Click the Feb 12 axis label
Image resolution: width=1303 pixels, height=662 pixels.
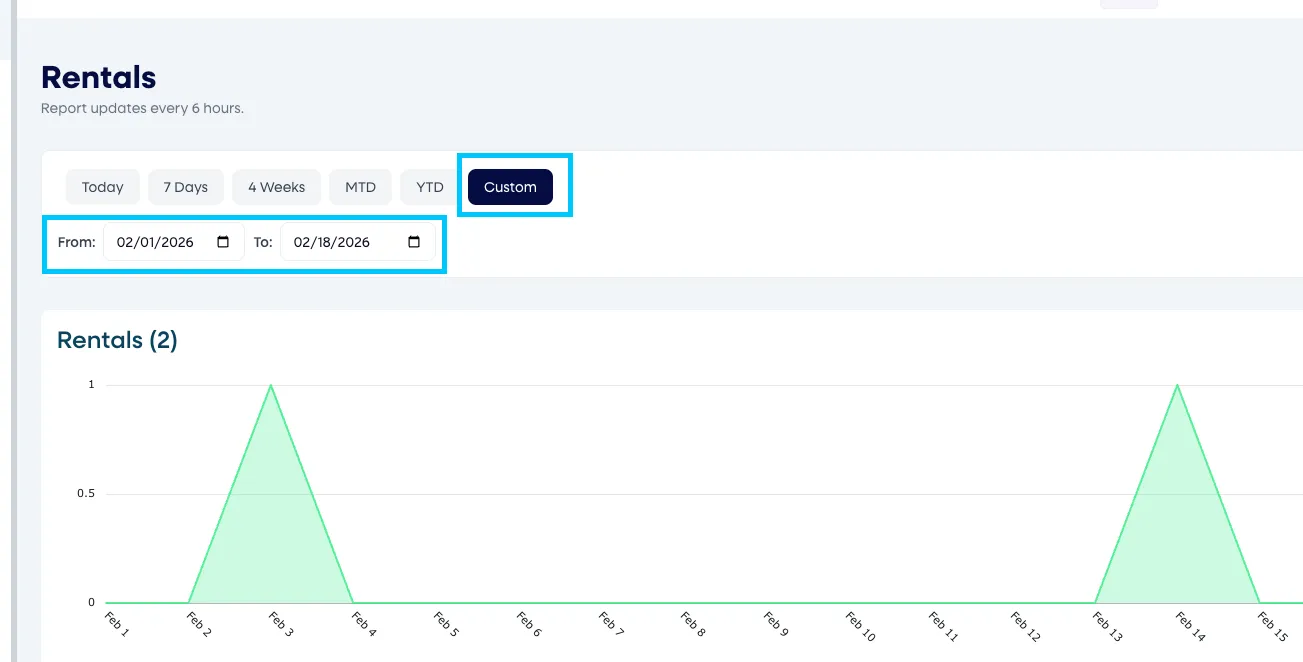point(1025,626)
